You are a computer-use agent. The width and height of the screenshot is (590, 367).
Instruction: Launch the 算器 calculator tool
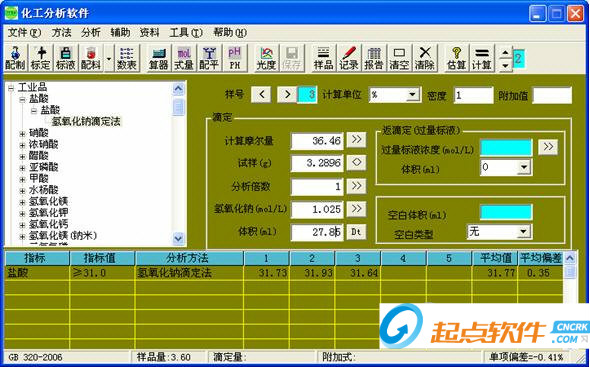click(158, 58)
